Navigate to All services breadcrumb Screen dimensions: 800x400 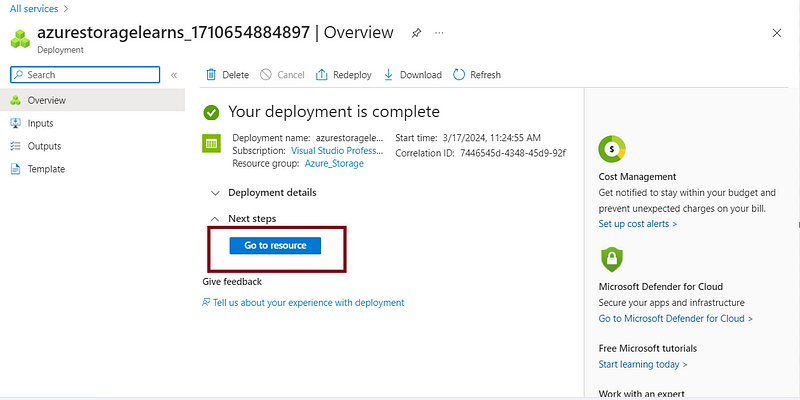click(x=34, y=9)
